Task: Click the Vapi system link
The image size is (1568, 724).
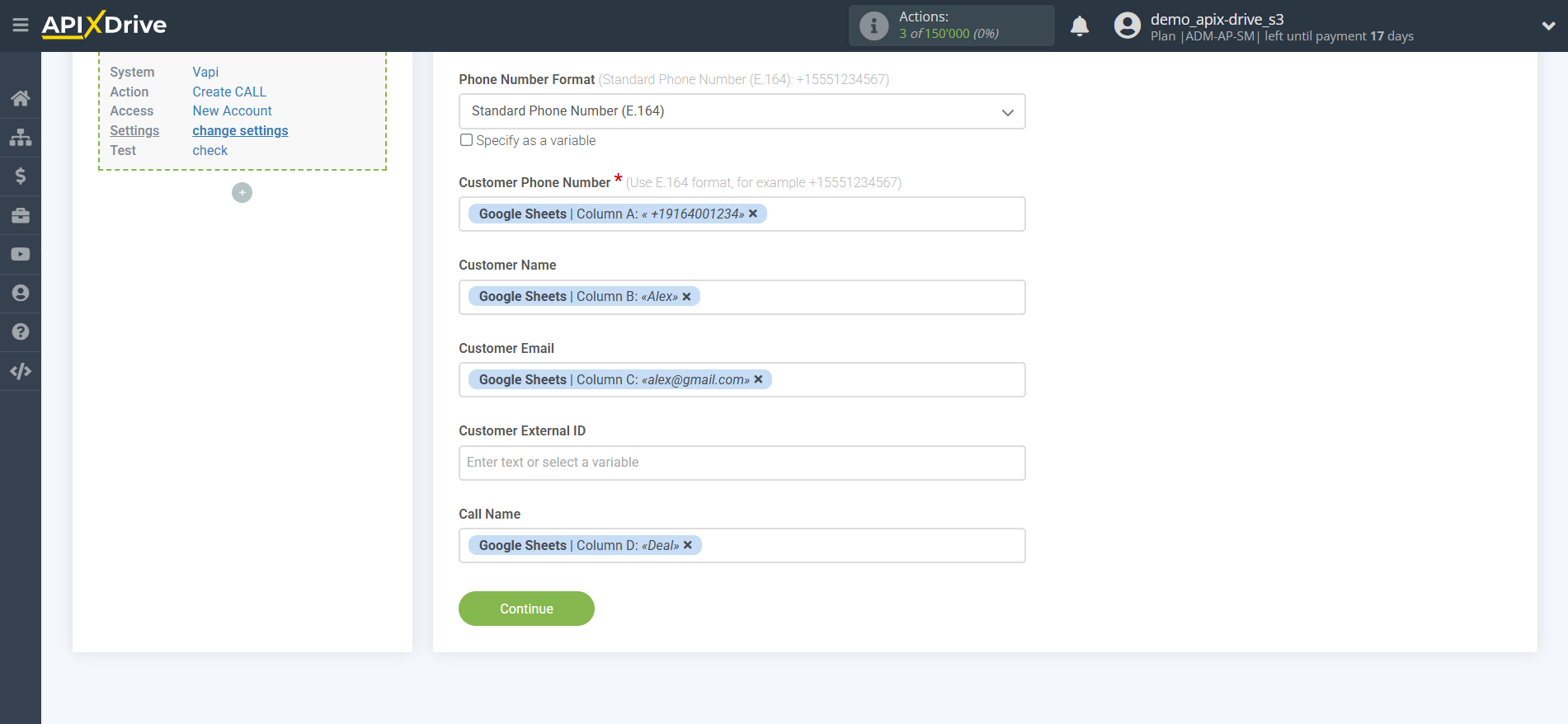Action: [x=205, y=72]
